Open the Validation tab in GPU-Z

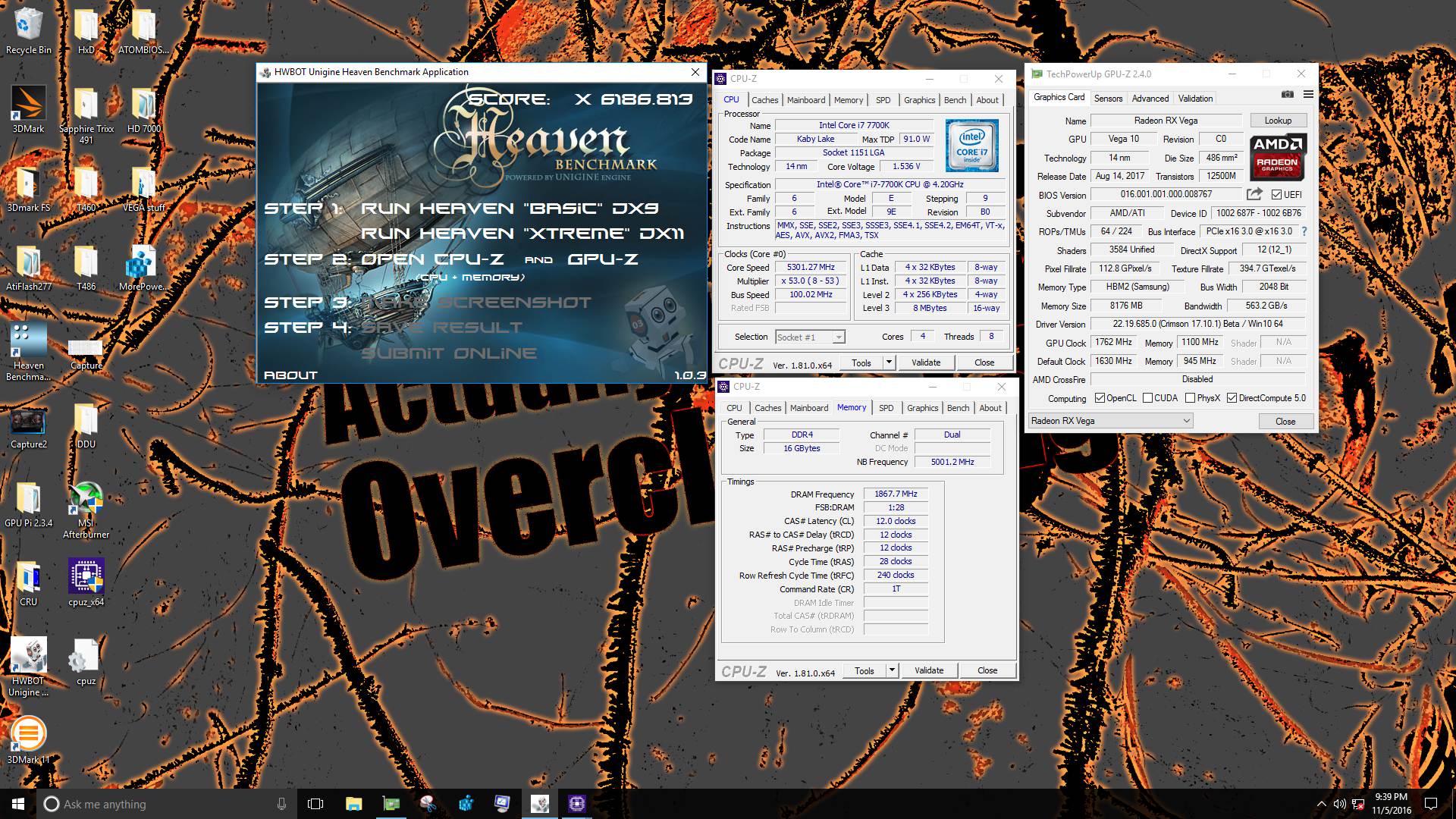1195,99
